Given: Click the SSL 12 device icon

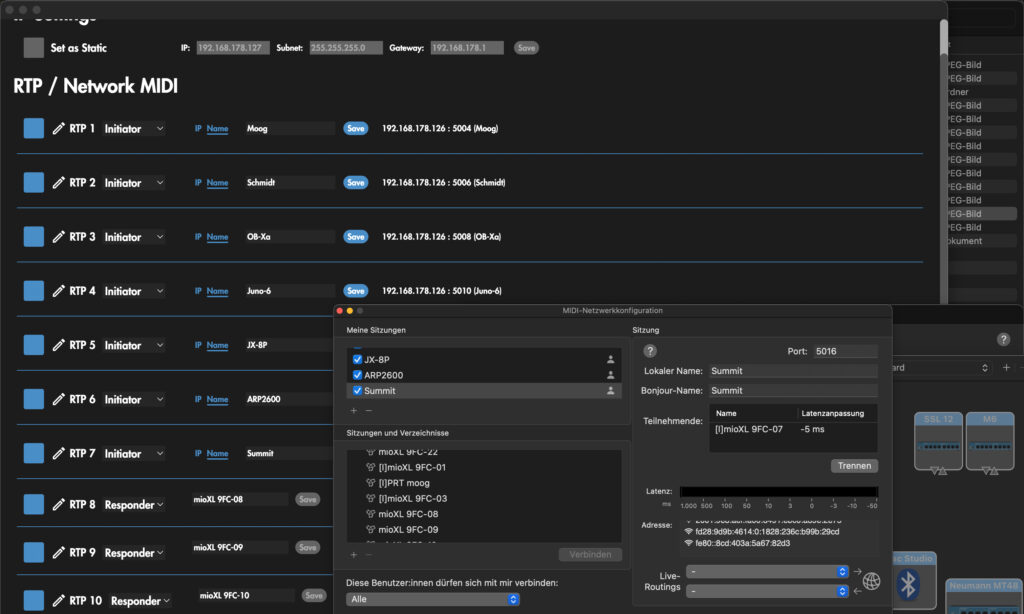Looking at the screenshot, I should tap(938, 442).
